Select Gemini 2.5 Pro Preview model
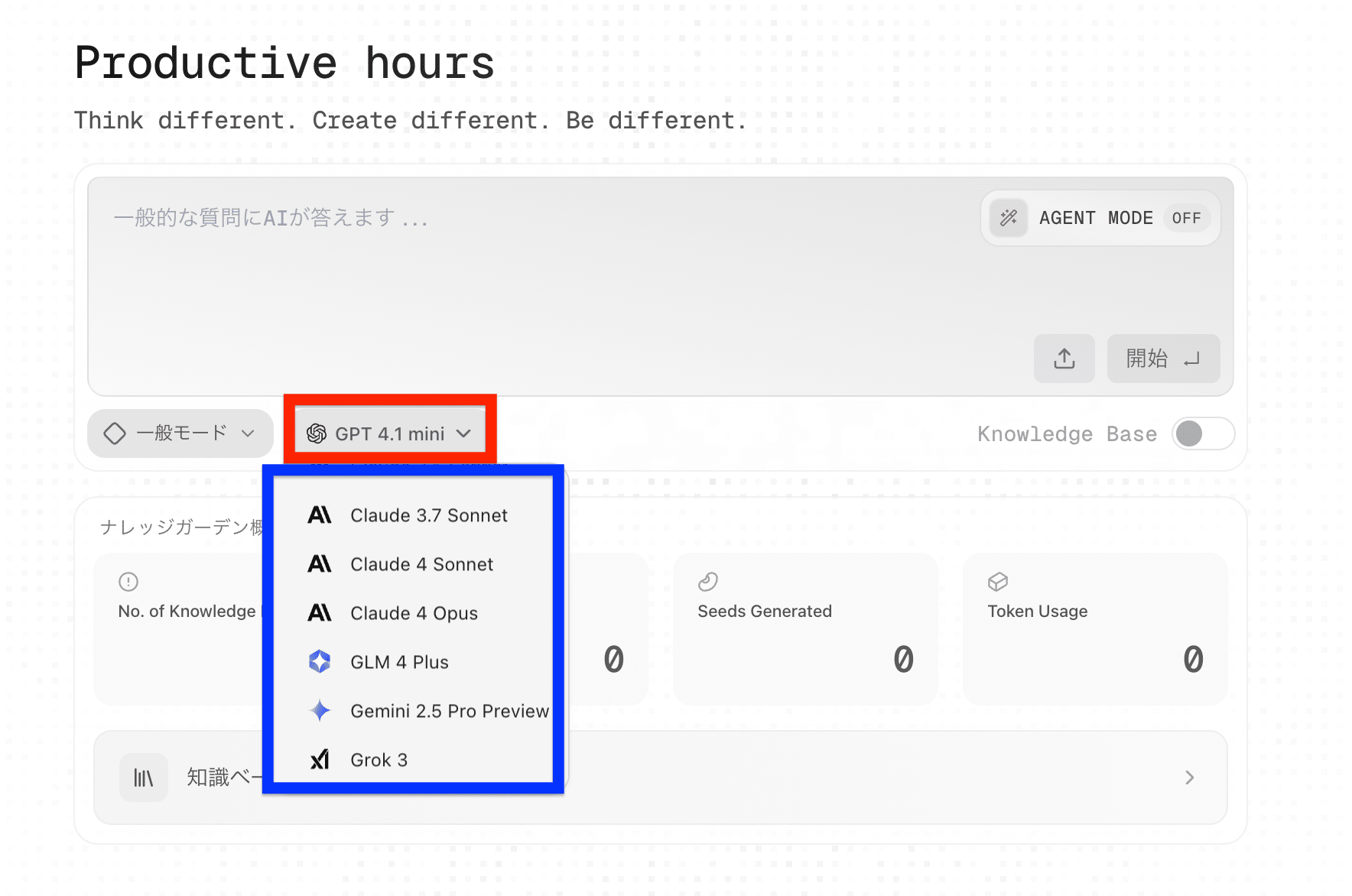The image size is (1352, 896). coord(413,711)
